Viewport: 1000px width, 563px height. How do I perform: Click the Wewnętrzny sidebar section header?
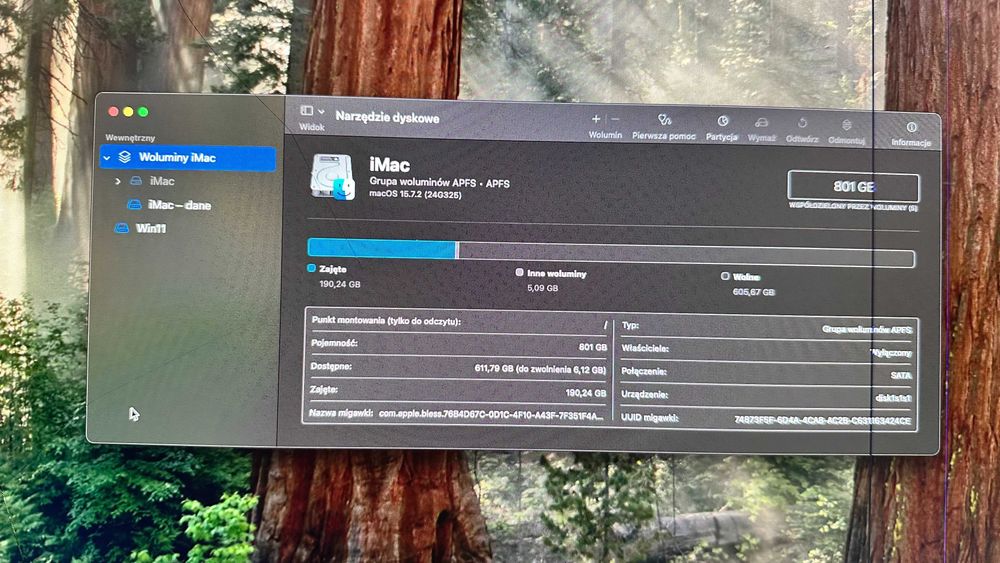pos(130,137)
